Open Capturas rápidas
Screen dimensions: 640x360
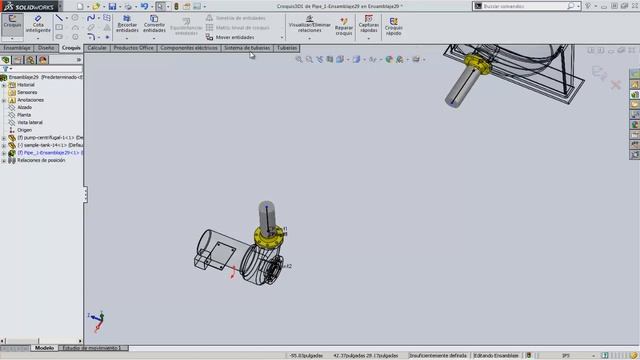[369, 24]
